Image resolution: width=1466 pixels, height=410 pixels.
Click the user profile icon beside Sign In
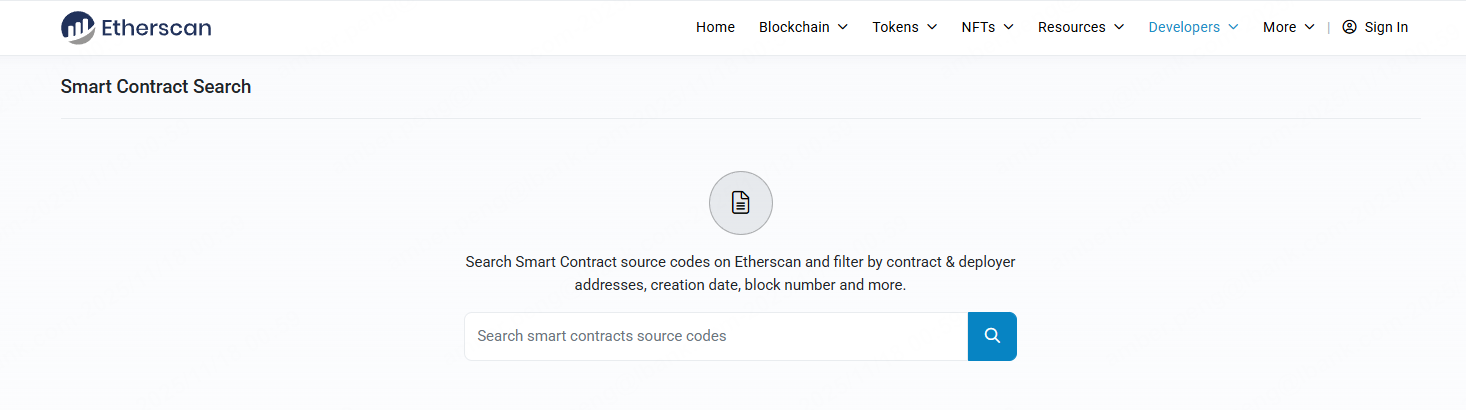point(1350,27)
